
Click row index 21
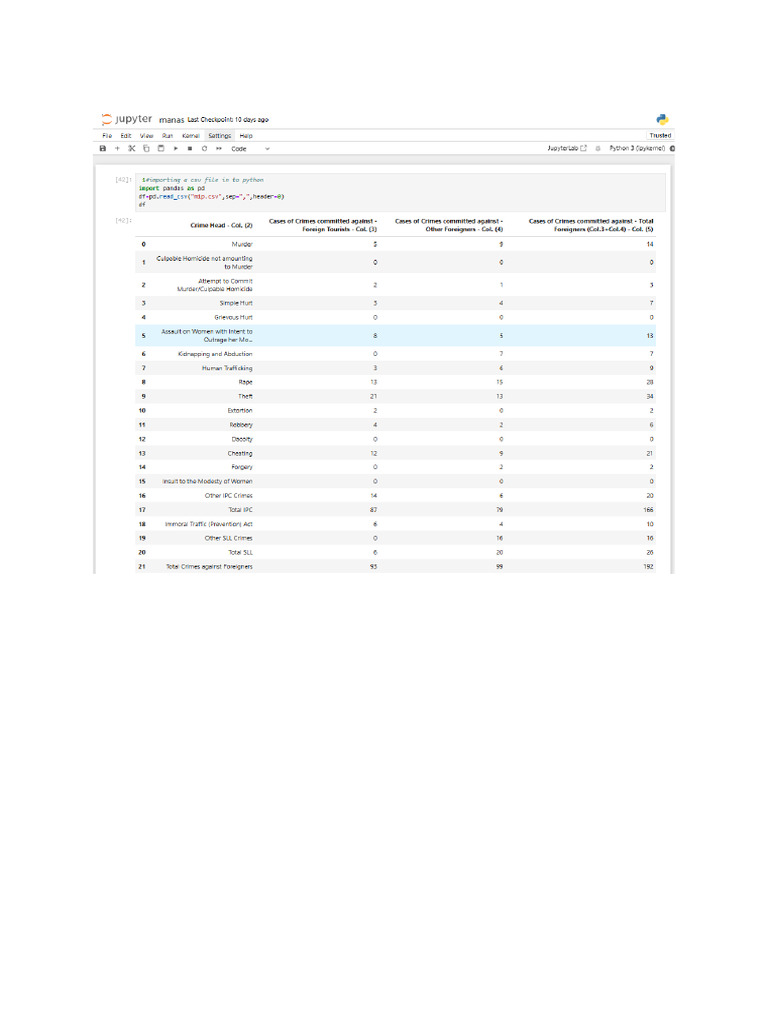(142, 567)
